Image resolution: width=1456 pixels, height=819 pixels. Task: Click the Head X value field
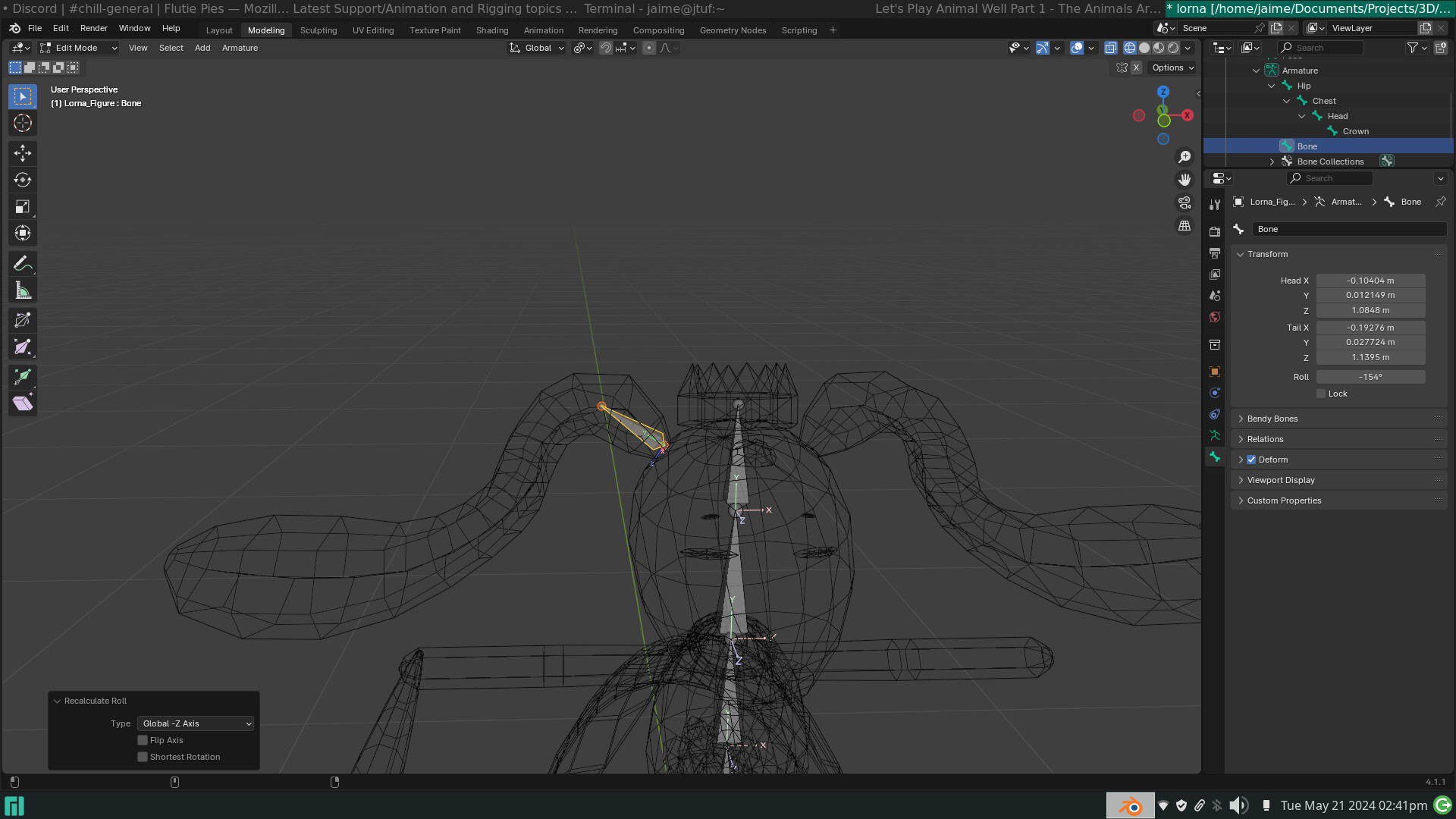1370,281
